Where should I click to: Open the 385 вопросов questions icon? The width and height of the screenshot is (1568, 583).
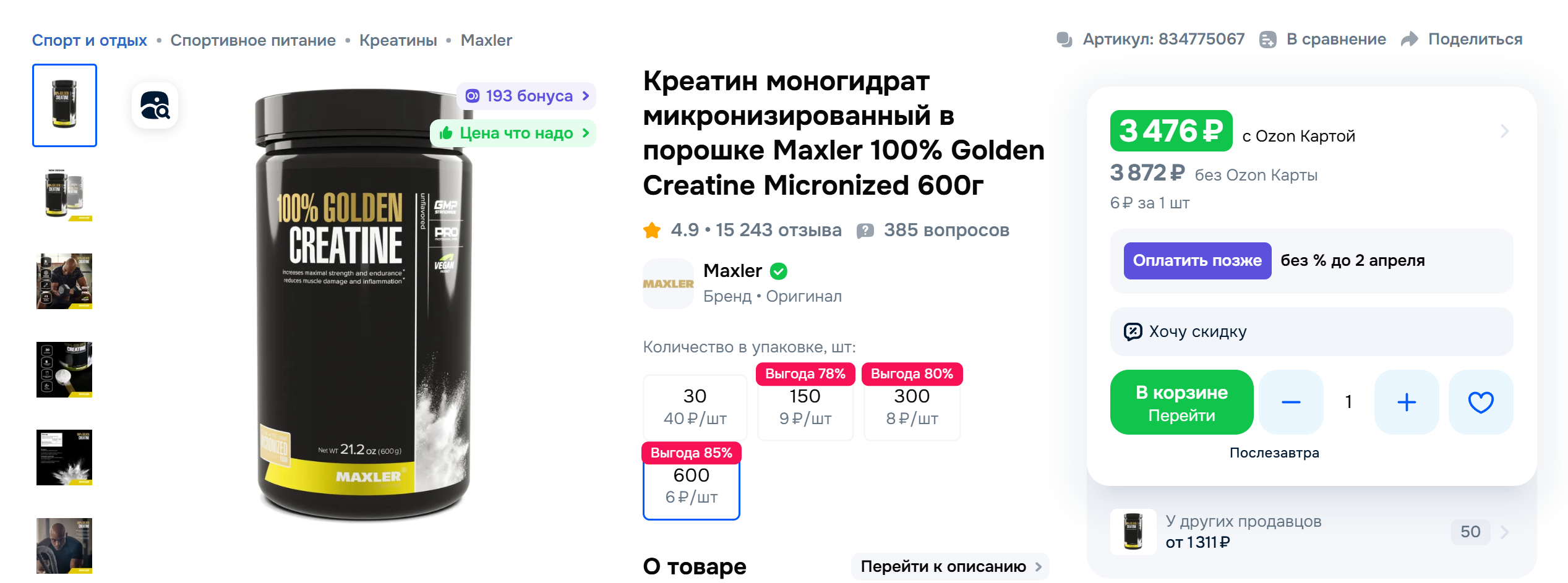[865, 231]
